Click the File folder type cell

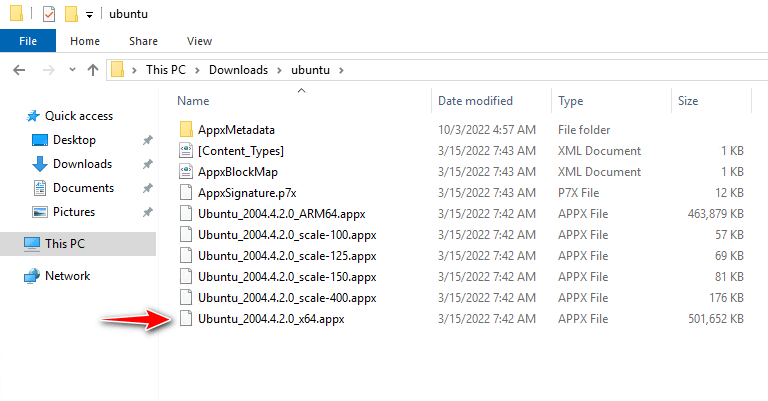584,130
